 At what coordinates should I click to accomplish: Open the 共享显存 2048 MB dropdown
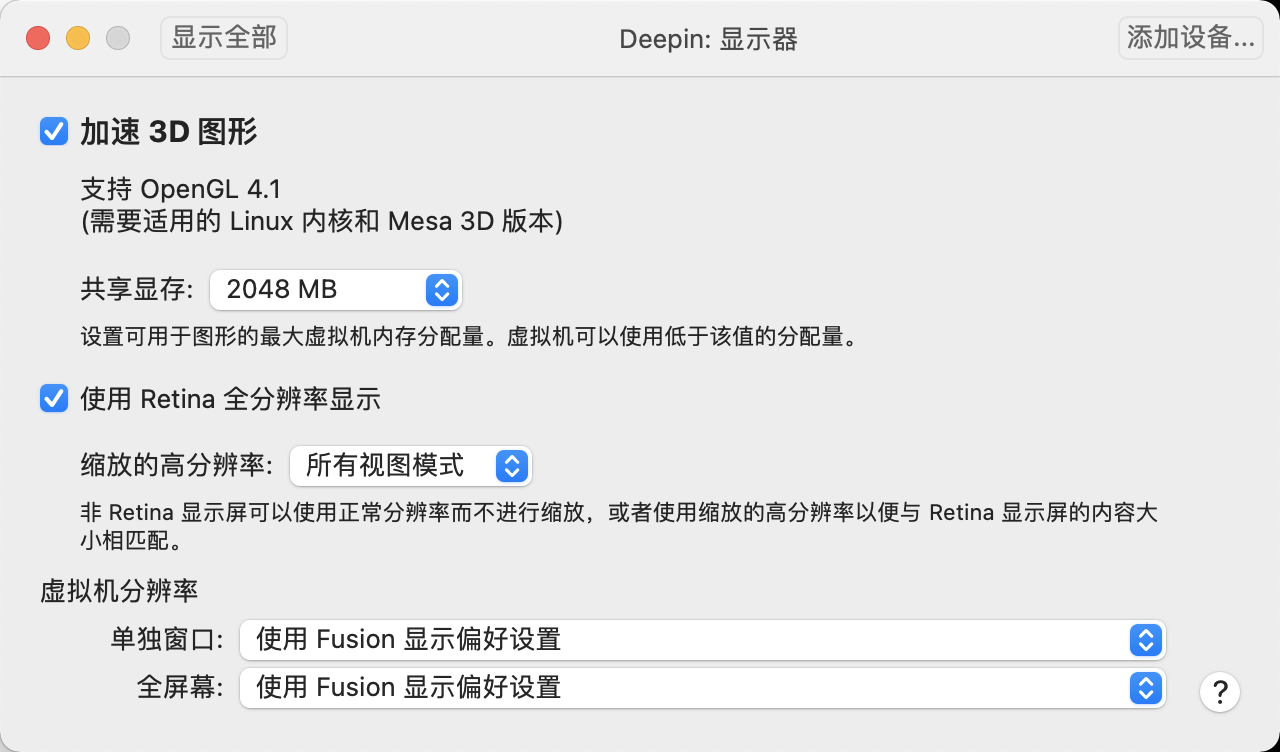[x=335, y=290]
